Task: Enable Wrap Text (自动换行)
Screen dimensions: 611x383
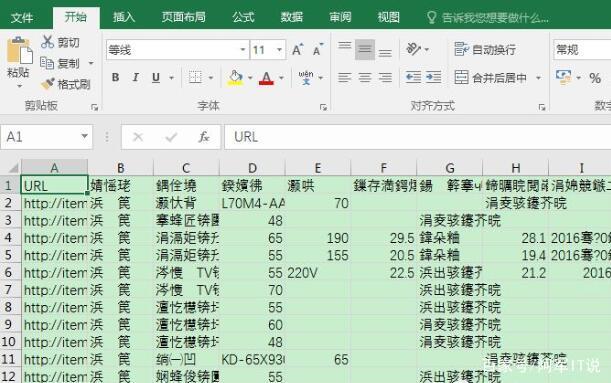Action: (x=485, y=49)
